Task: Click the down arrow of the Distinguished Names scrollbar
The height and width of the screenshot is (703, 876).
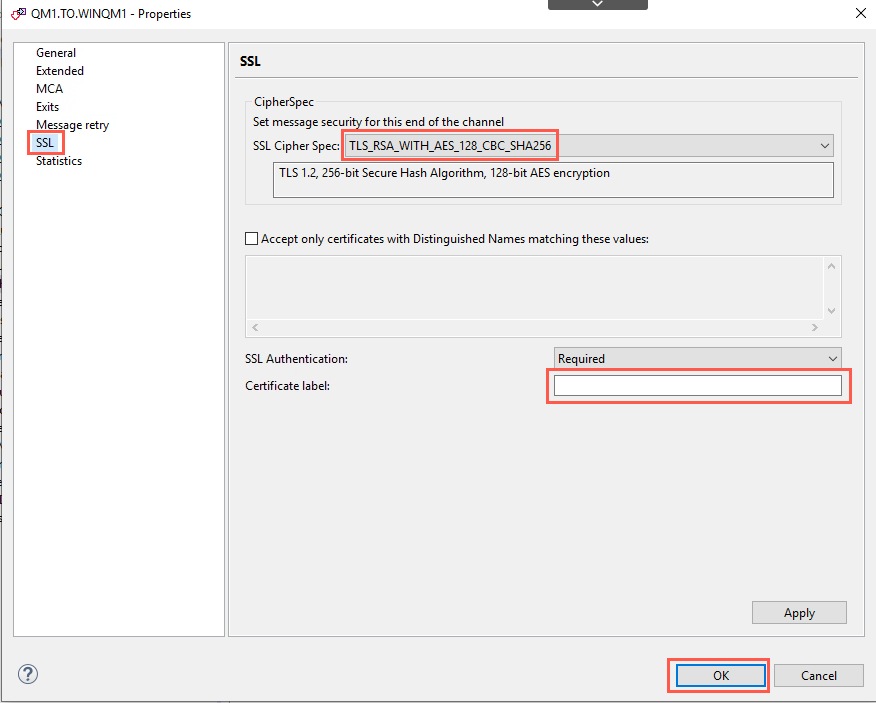Action: tap(831, 311)
